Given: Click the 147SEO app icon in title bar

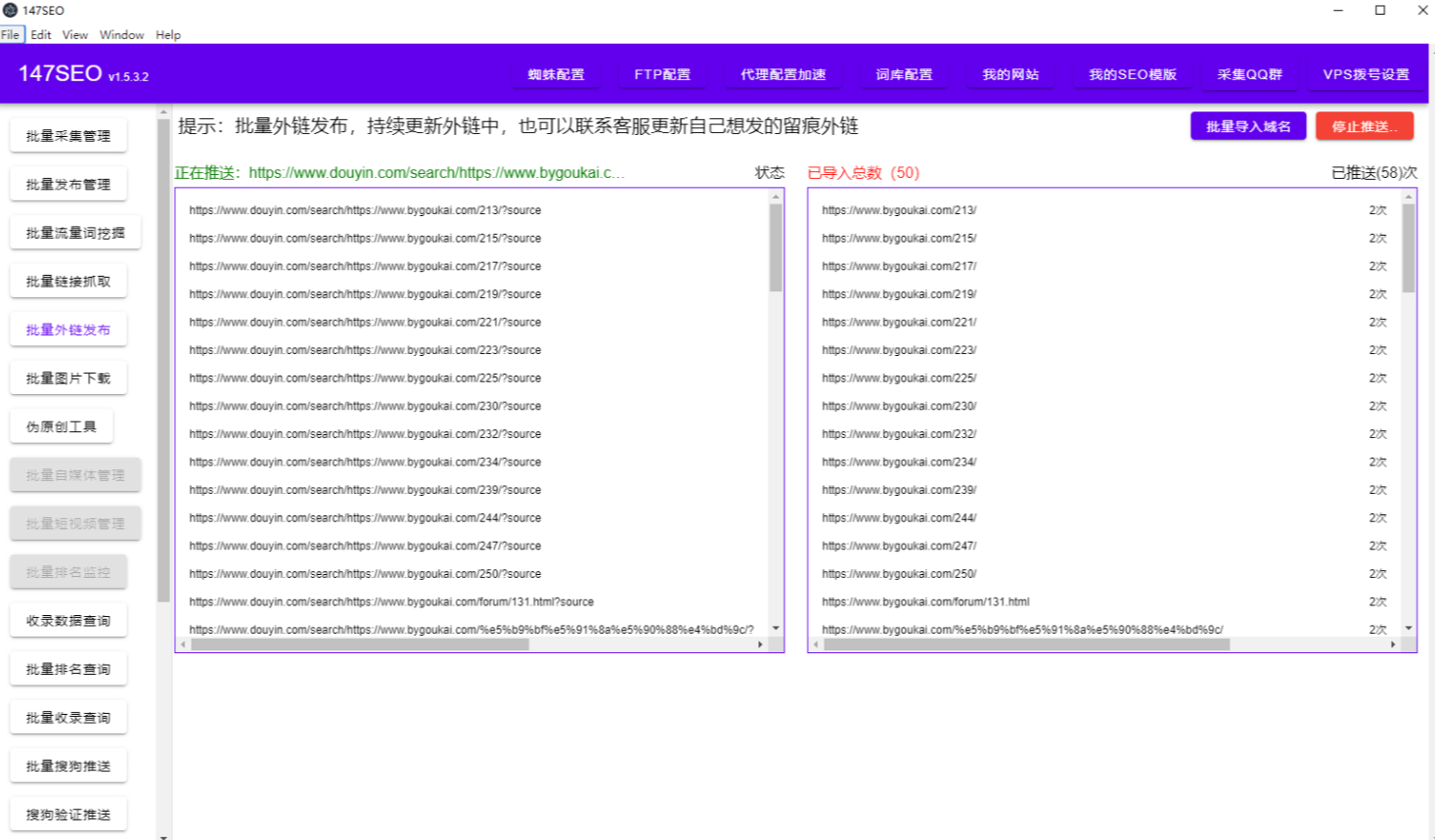Looking at the screenshot, I should [x=10, y=10].
